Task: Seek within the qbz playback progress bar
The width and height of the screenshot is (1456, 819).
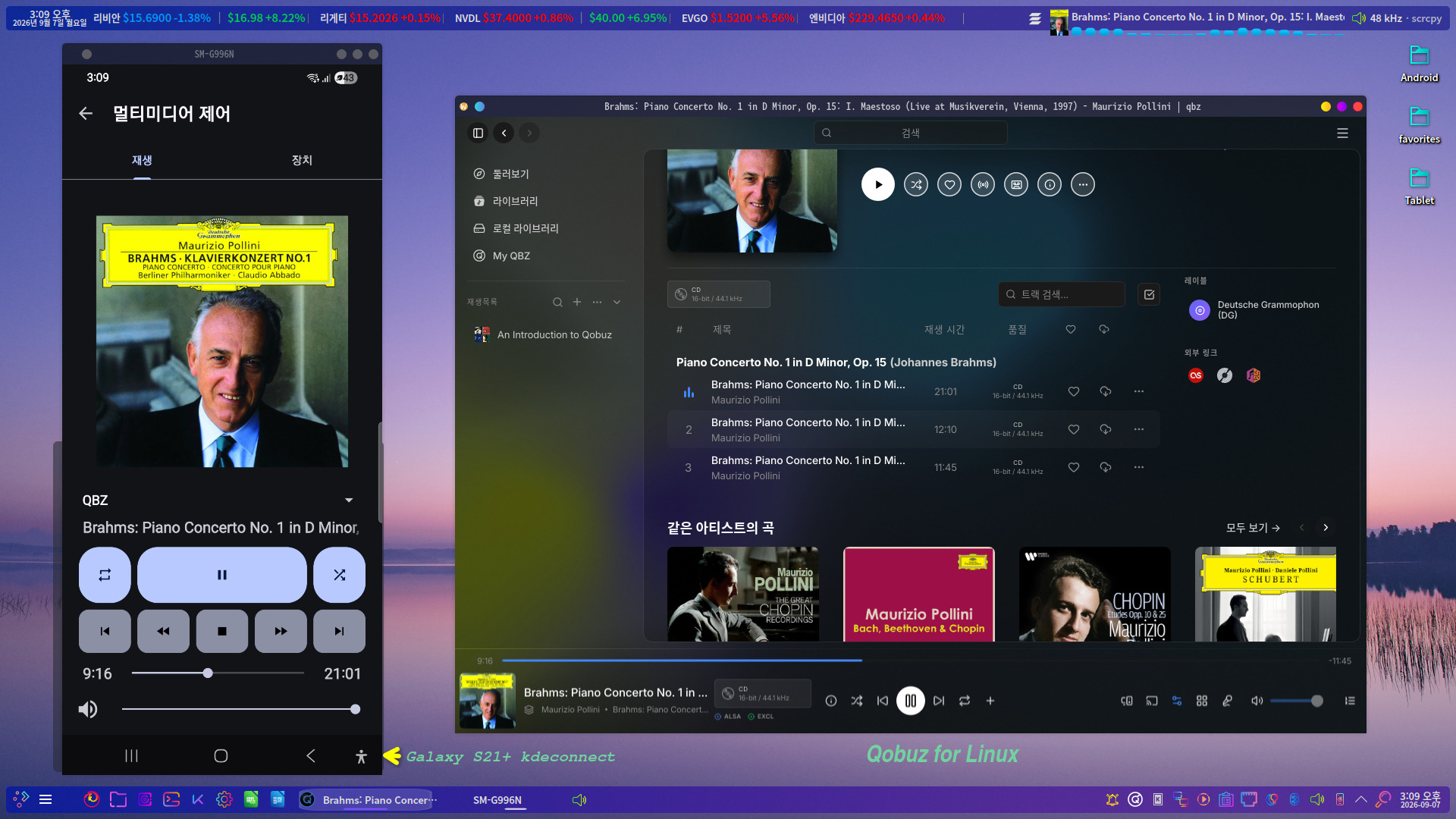Action: click(x=911, y=661)
